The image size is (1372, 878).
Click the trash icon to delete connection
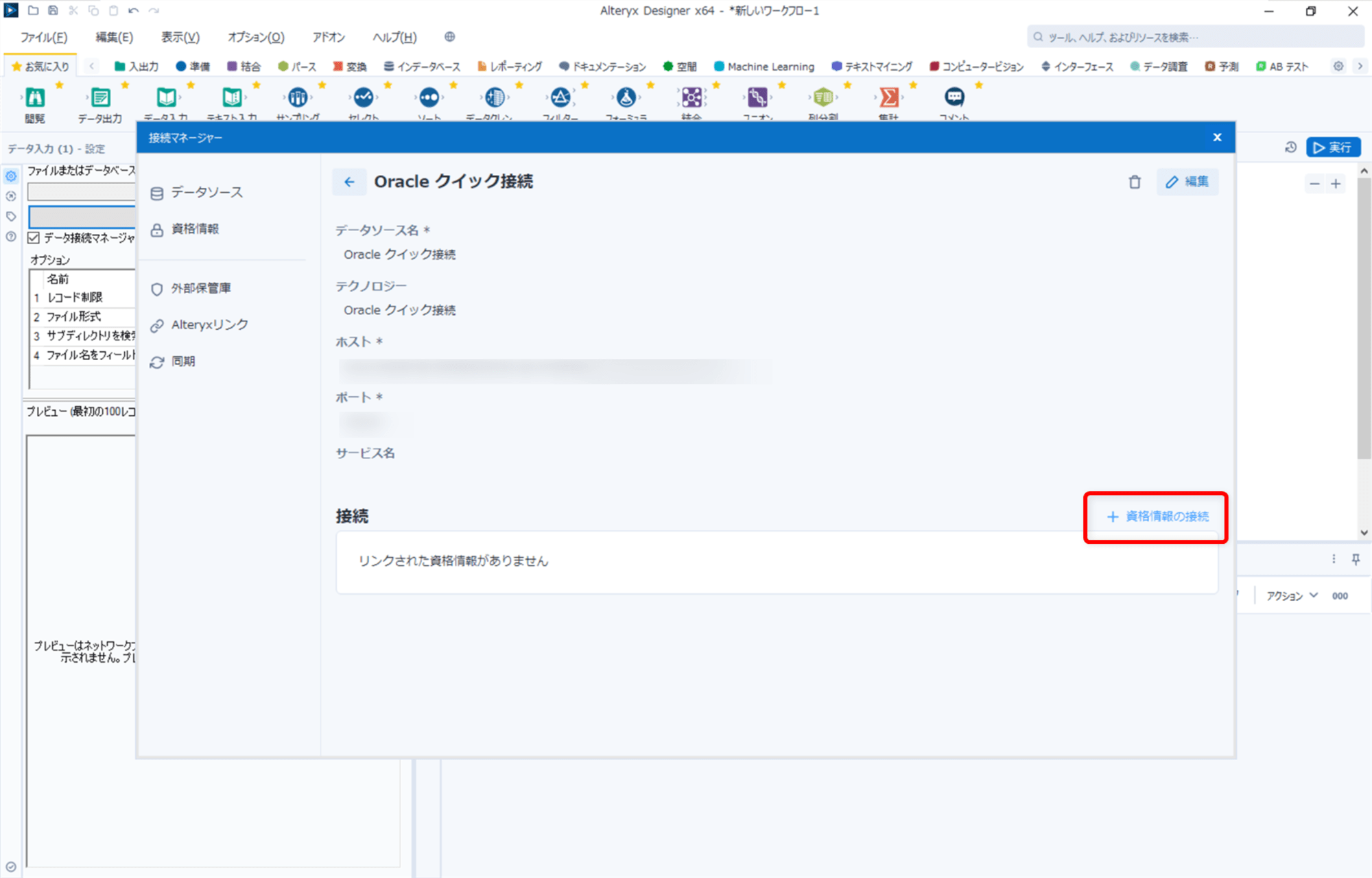[x=1135, y=182]
